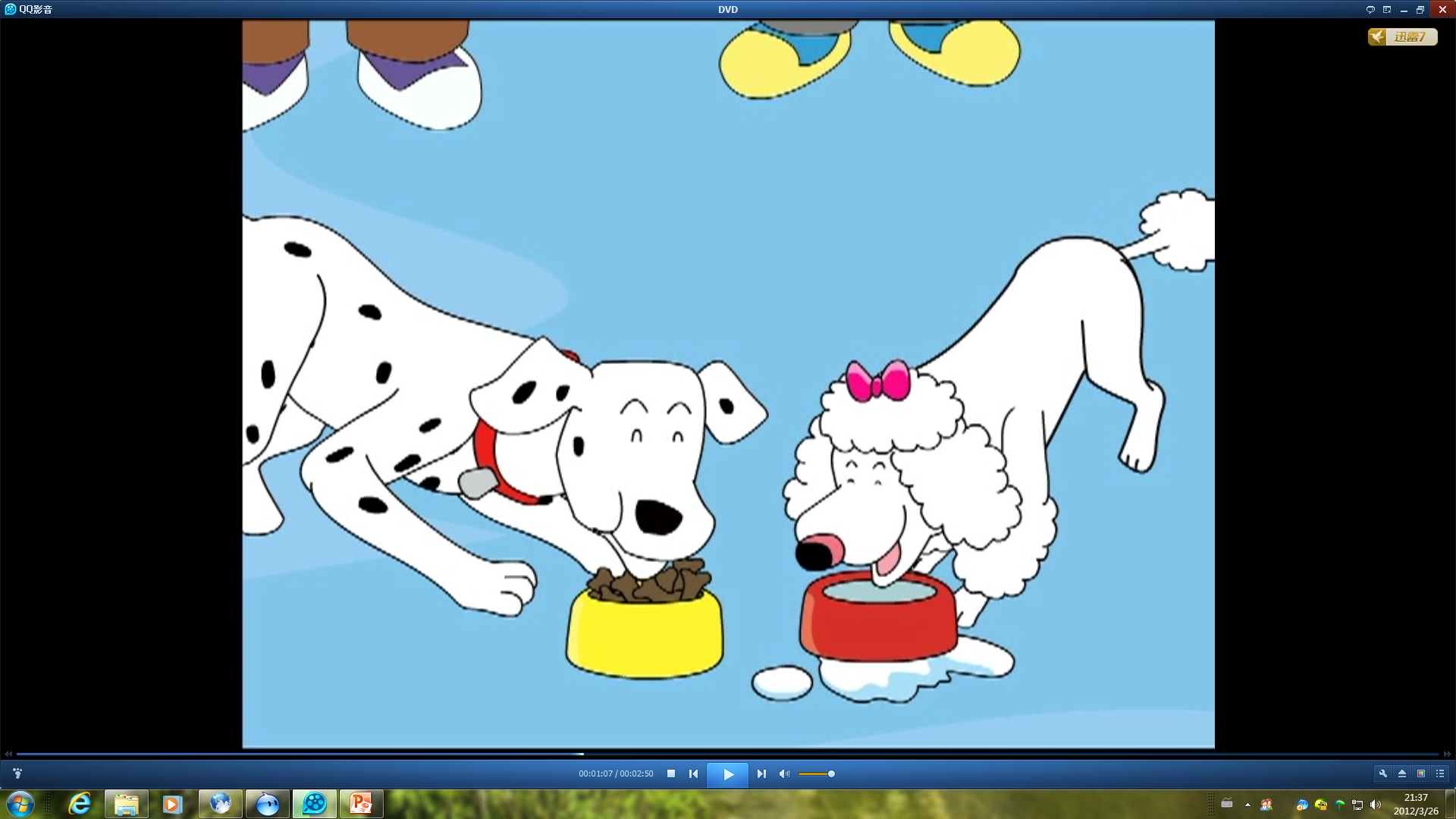1456x819 pixels.
Task: Switch to PowerPoint on the taskbar
Action: 362,804
